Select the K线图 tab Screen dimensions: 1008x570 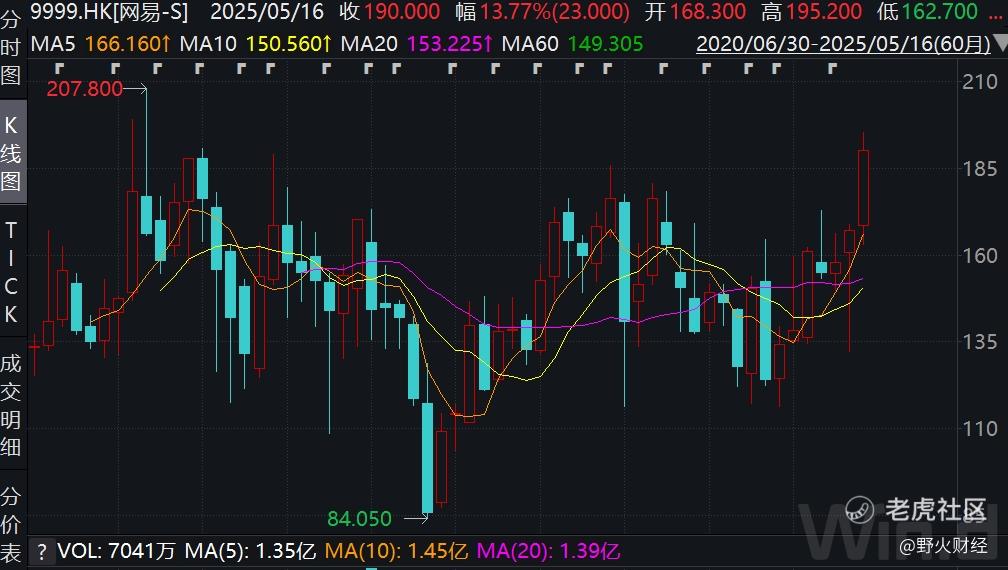[x=12, y=153]
